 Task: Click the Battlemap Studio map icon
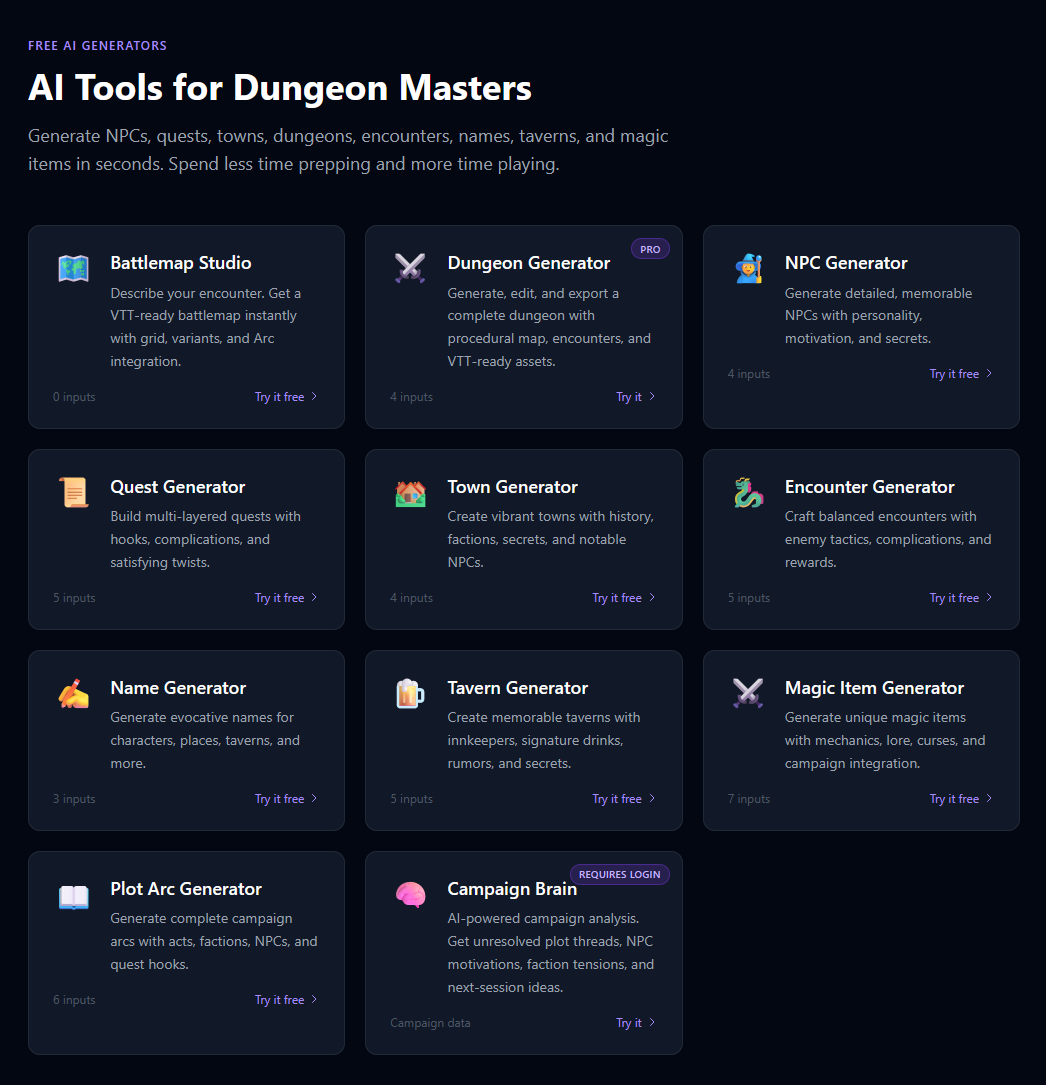tap(73, 268)
